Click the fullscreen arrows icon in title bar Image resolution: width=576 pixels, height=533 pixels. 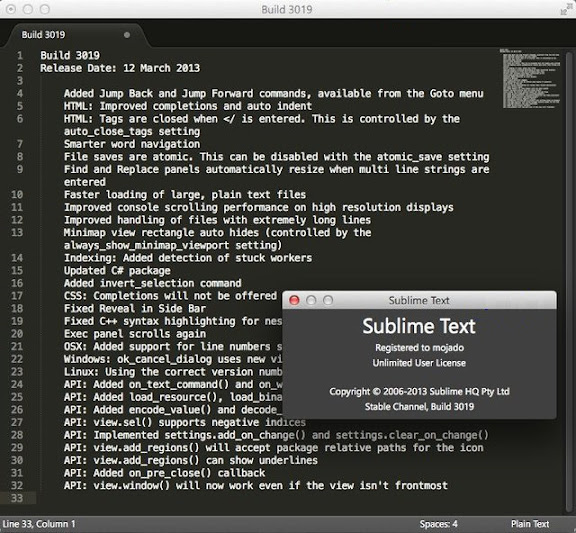pyautogui.click(x=566, y=10)
